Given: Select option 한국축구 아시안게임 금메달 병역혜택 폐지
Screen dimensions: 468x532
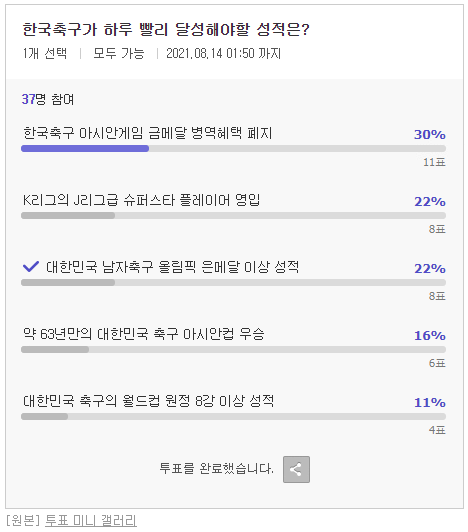Looking at the screenshot, I should (148, 133).
